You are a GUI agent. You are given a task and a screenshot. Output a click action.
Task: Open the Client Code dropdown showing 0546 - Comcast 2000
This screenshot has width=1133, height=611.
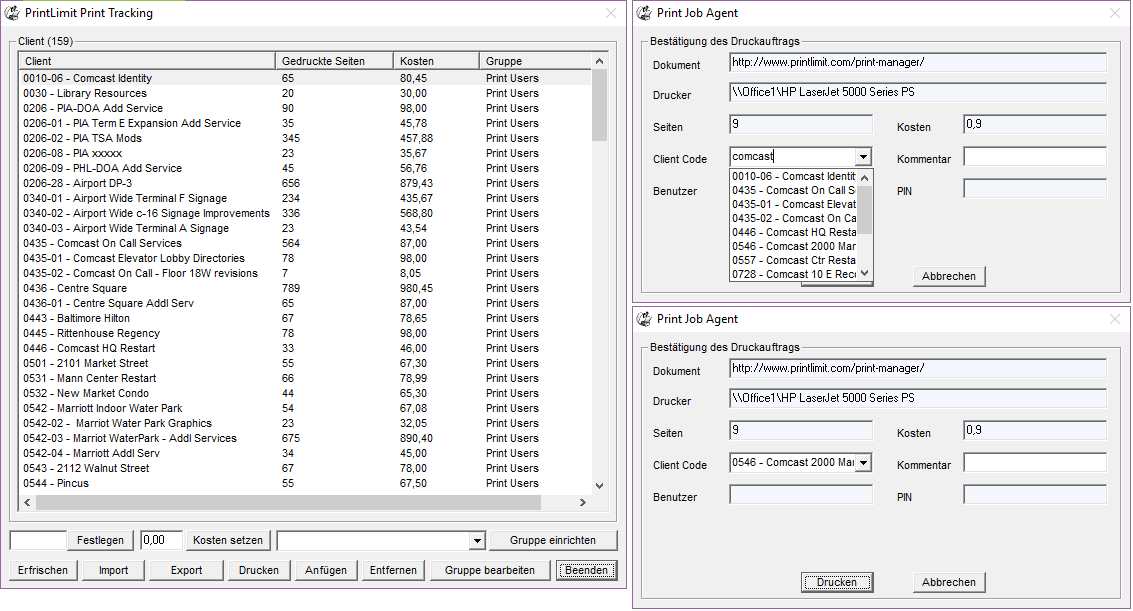(863, 463)
